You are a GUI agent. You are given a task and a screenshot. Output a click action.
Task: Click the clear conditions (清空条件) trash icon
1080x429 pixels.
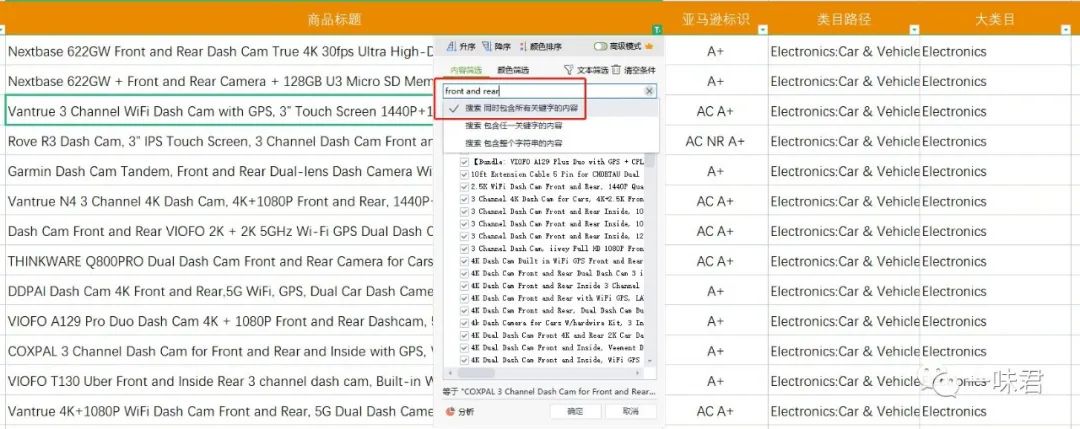click(x=616, y=70)
